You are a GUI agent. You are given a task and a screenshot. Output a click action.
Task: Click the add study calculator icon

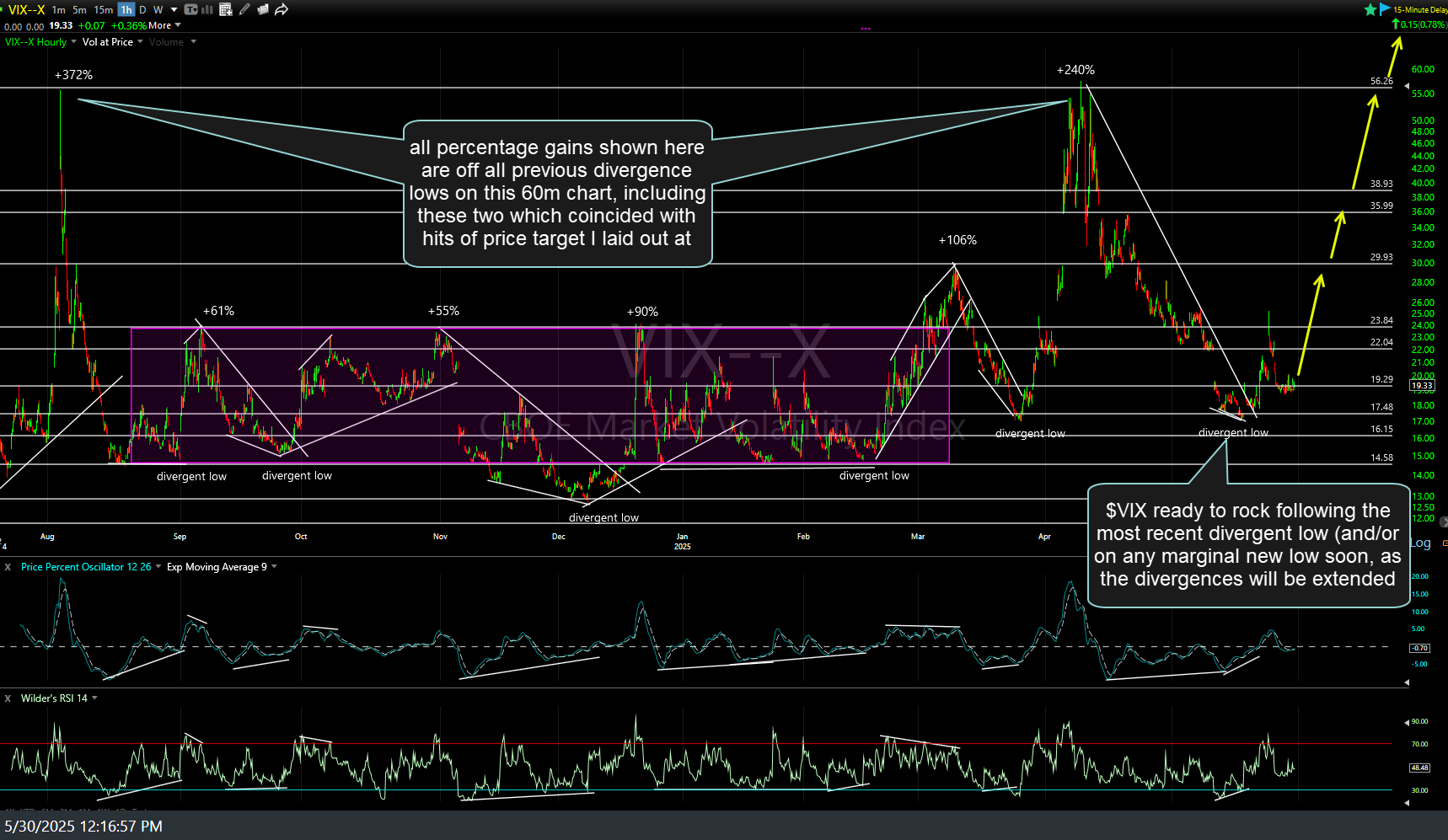(x=225, y=9)
